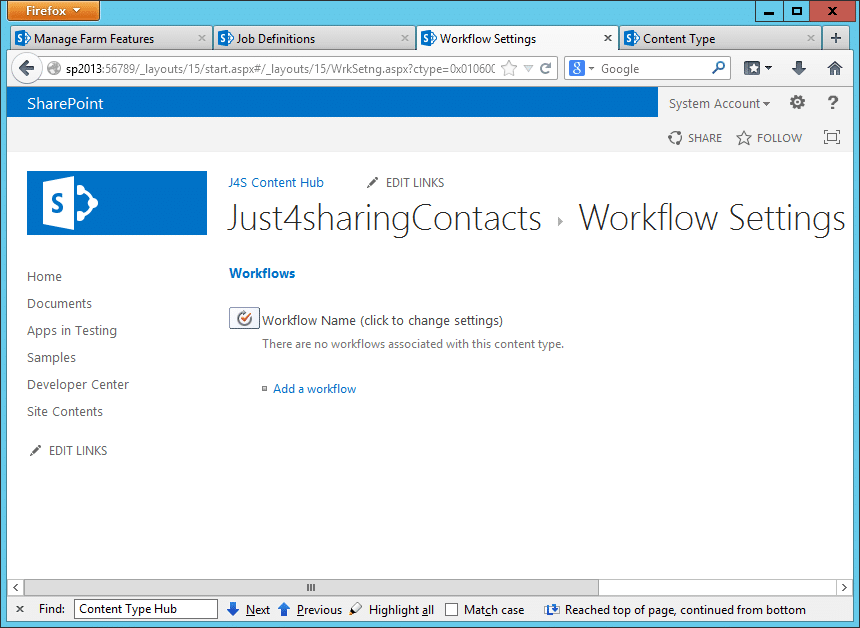The image size is (860, 628).
Task: Open a new browser tab
Action: pyautogui.click(x=835, y=38)
